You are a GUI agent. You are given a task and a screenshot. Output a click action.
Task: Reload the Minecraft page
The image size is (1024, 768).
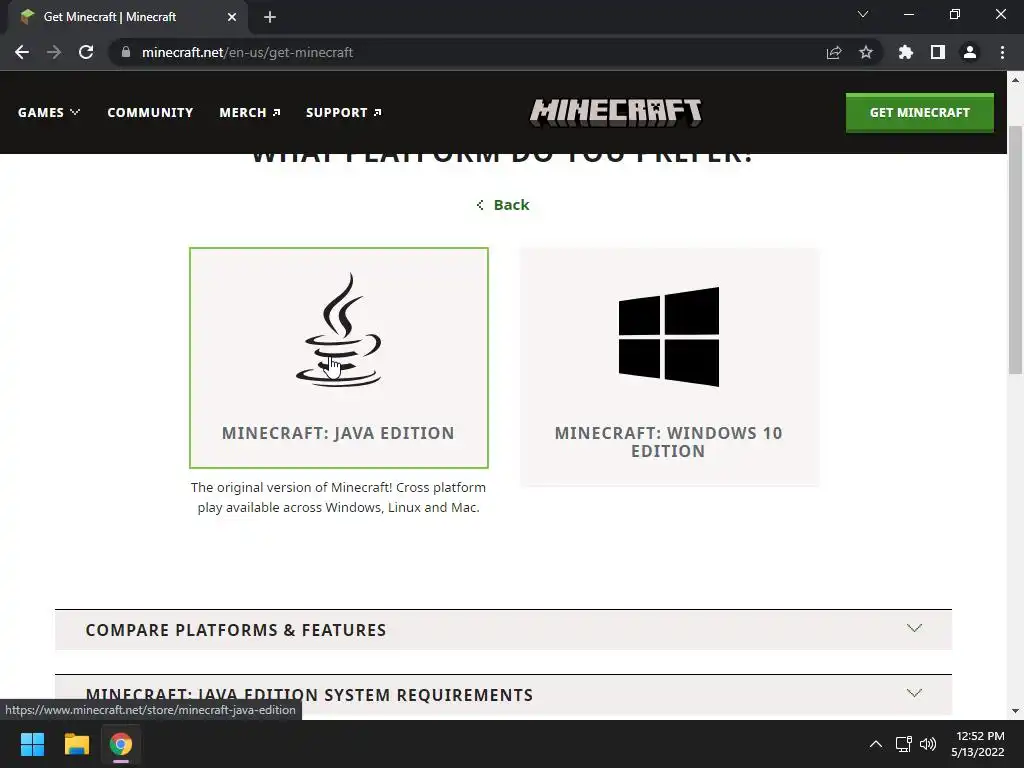pos(86,52)
